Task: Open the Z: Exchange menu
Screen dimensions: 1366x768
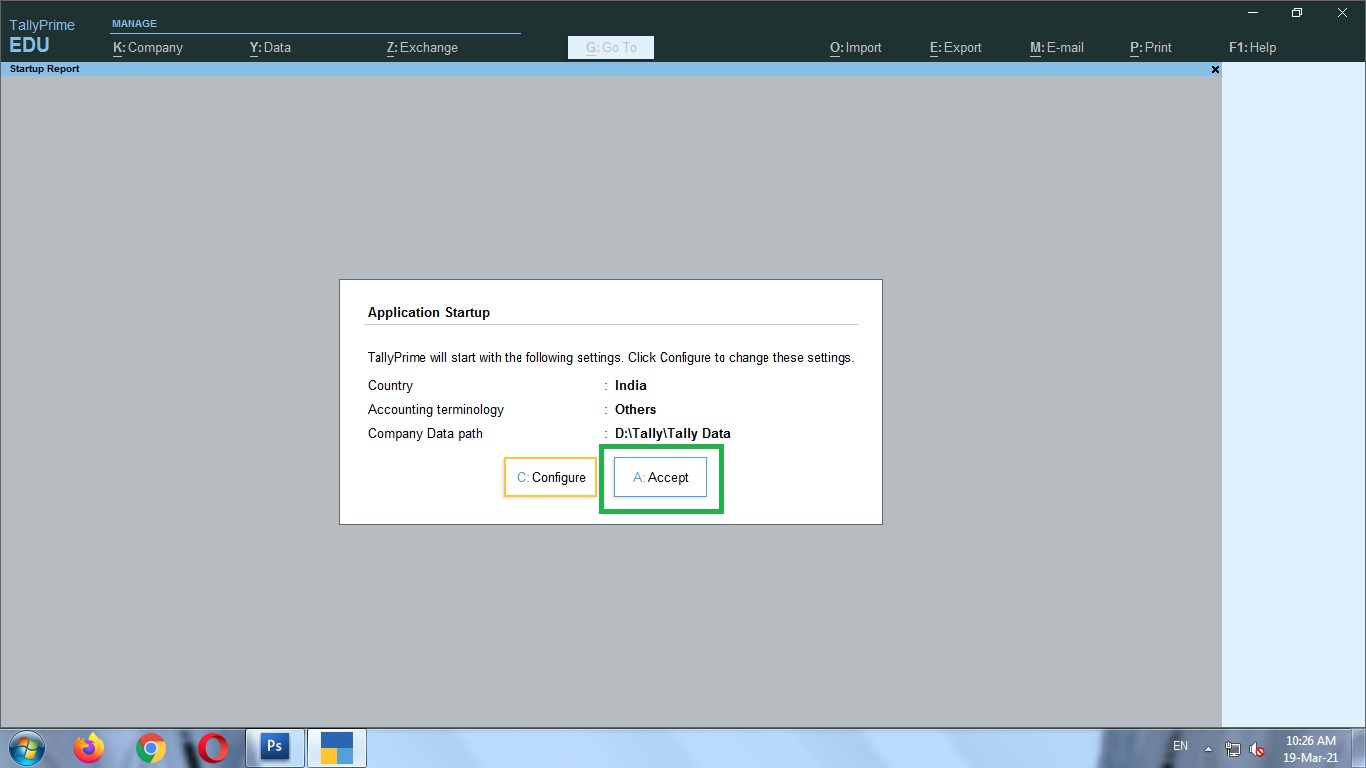Action: click(x=422, y=47)
